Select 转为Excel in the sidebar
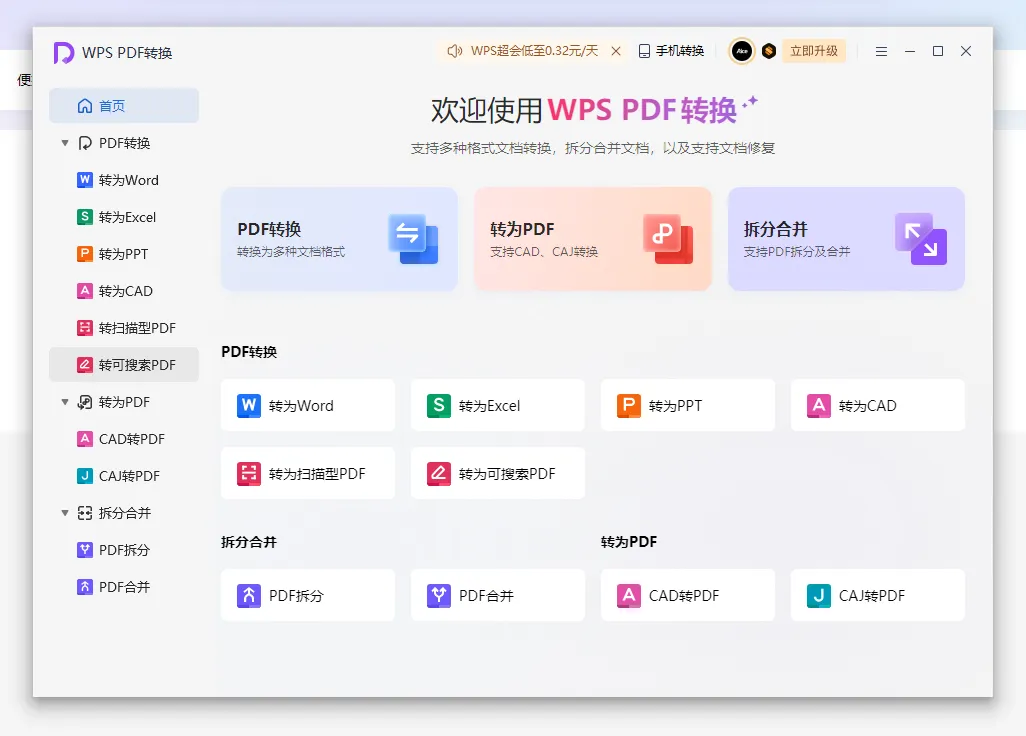This screenshot has width=1026, height=736. [124, 217]
